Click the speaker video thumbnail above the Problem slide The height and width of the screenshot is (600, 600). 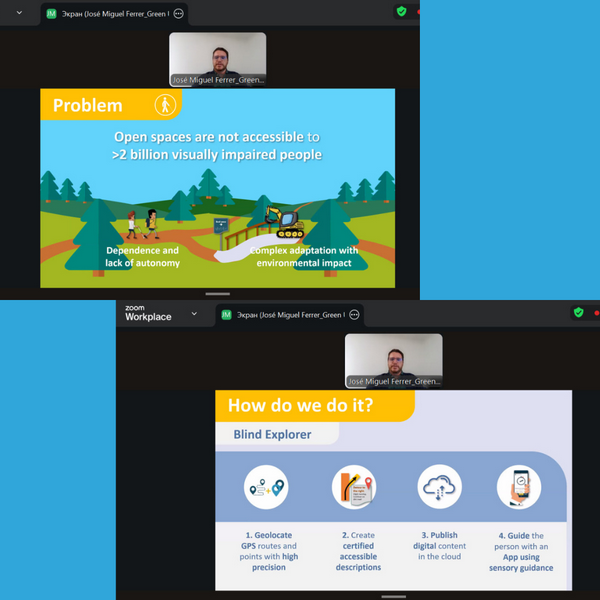(x=217, y=59)
